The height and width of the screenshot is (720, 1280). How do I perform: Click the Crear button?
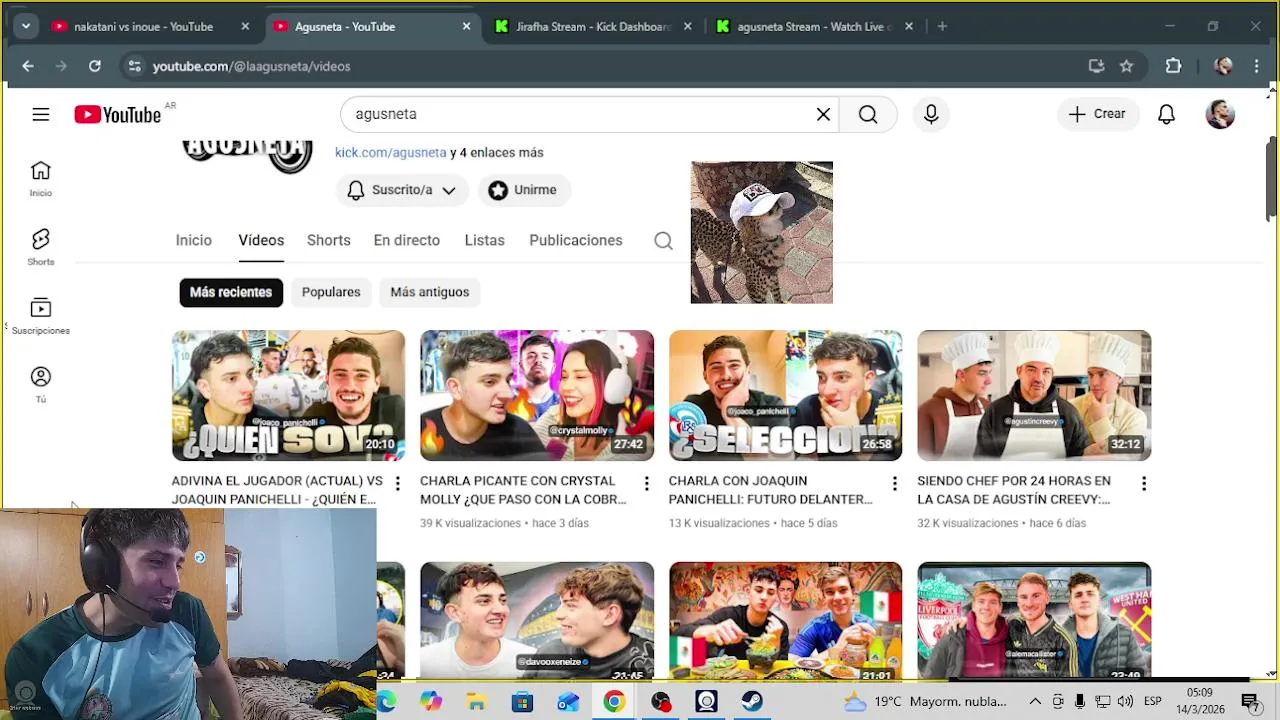click(x=1098, y=114)
